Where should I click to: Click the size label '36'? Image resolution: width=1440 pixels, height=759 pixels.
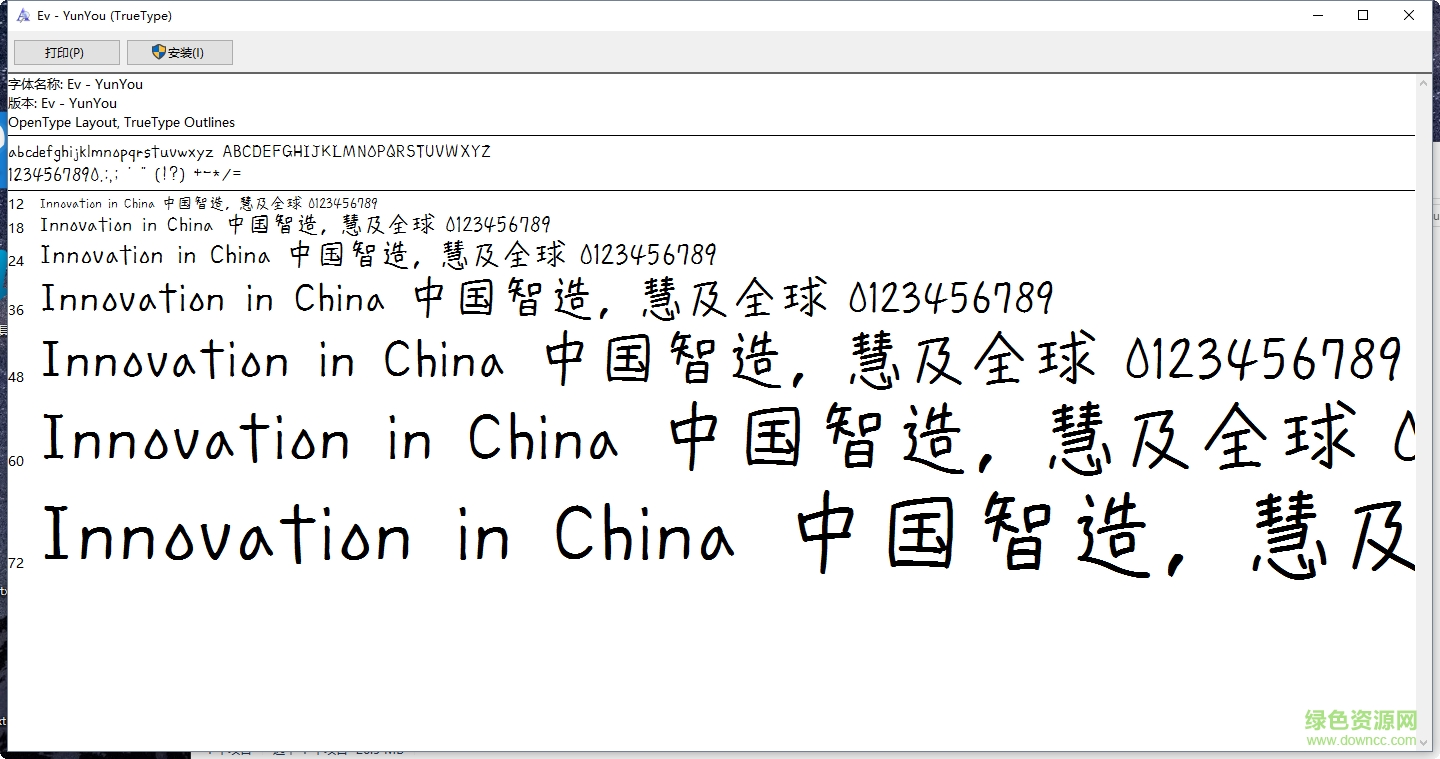[16, 310]
